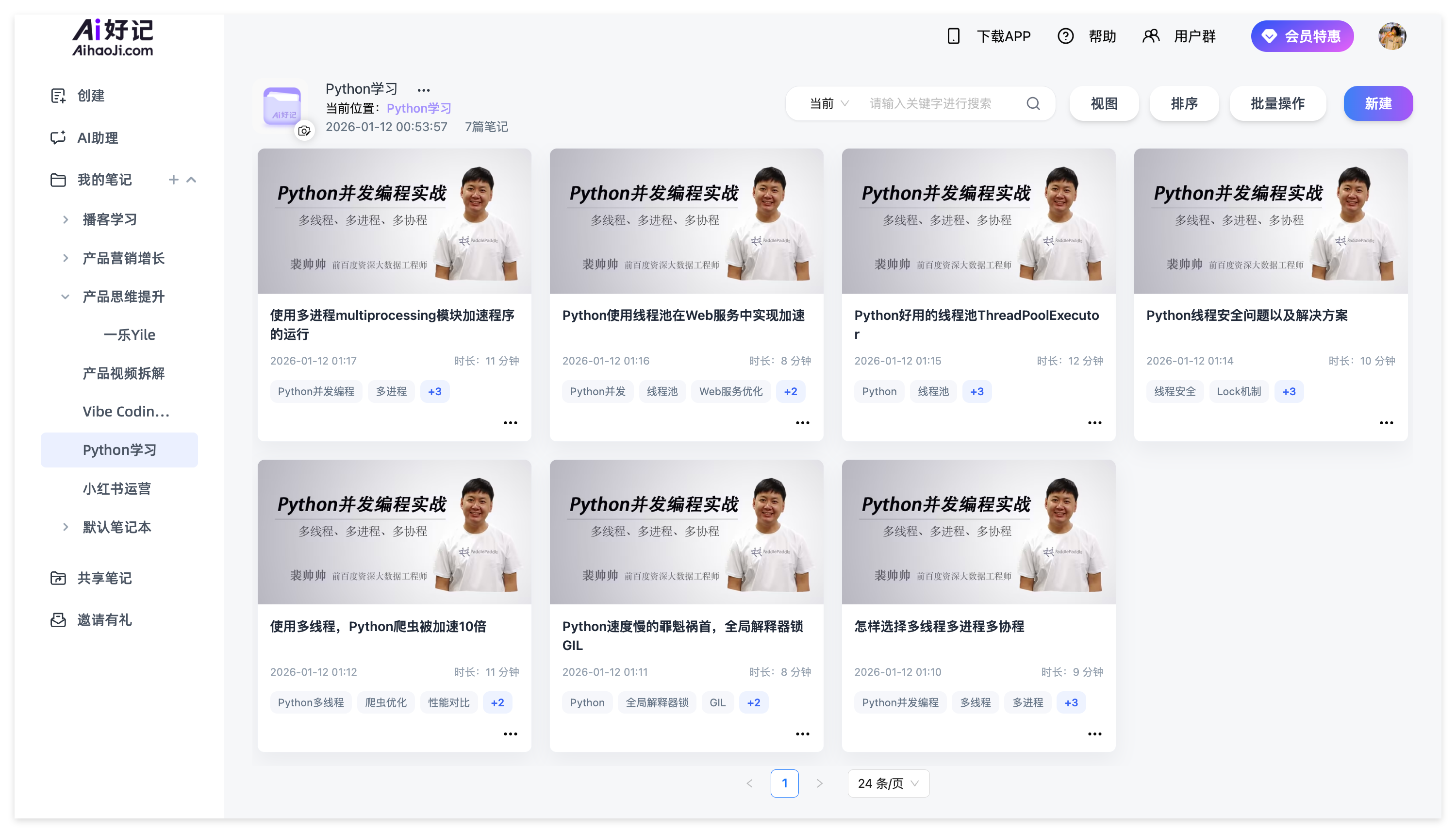Click the 性能对比 tag

(448, 702)
